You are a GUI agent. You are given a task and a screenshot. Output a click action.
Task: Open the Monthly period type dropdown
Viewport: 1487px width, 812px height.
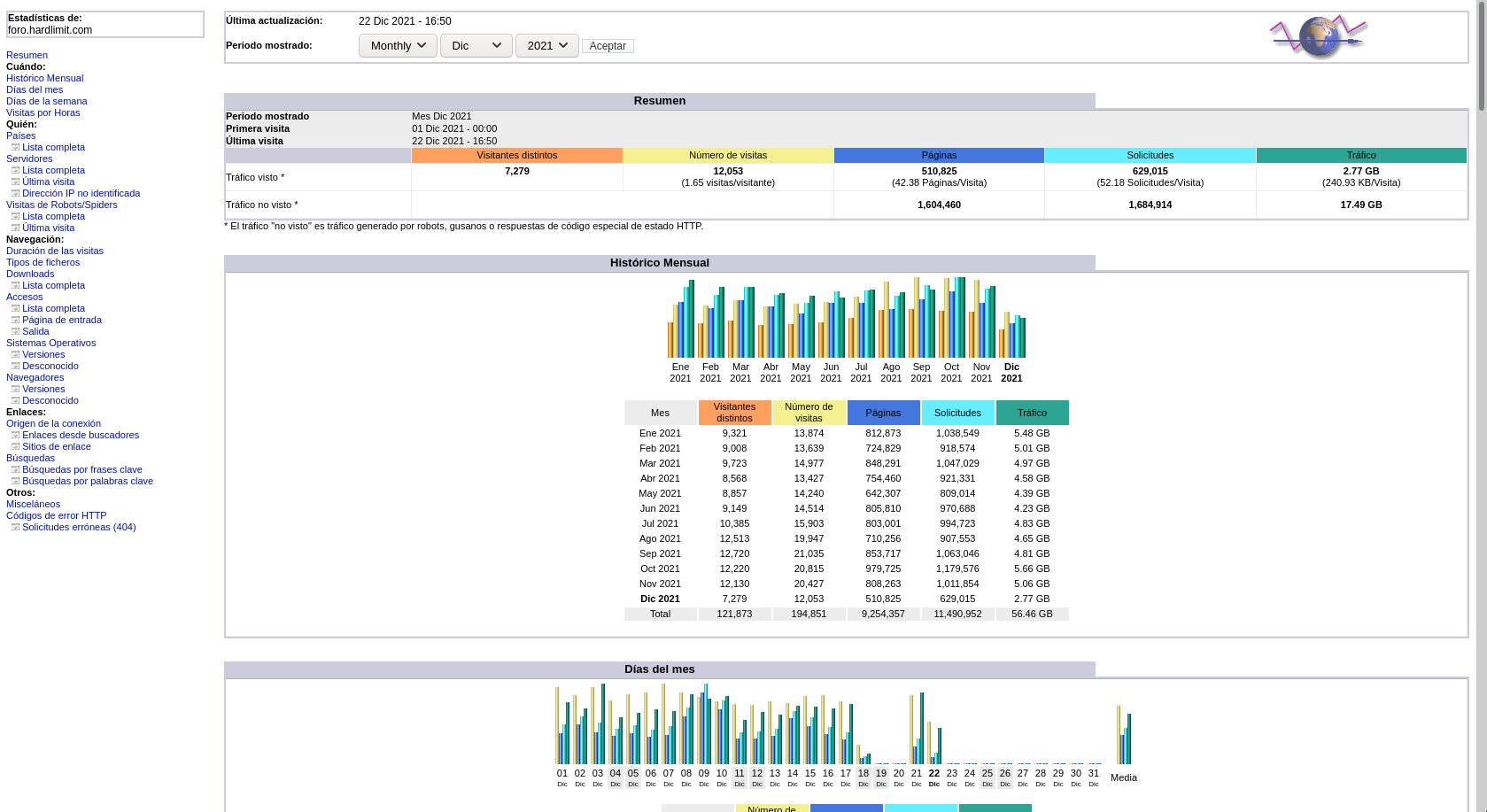398,45
